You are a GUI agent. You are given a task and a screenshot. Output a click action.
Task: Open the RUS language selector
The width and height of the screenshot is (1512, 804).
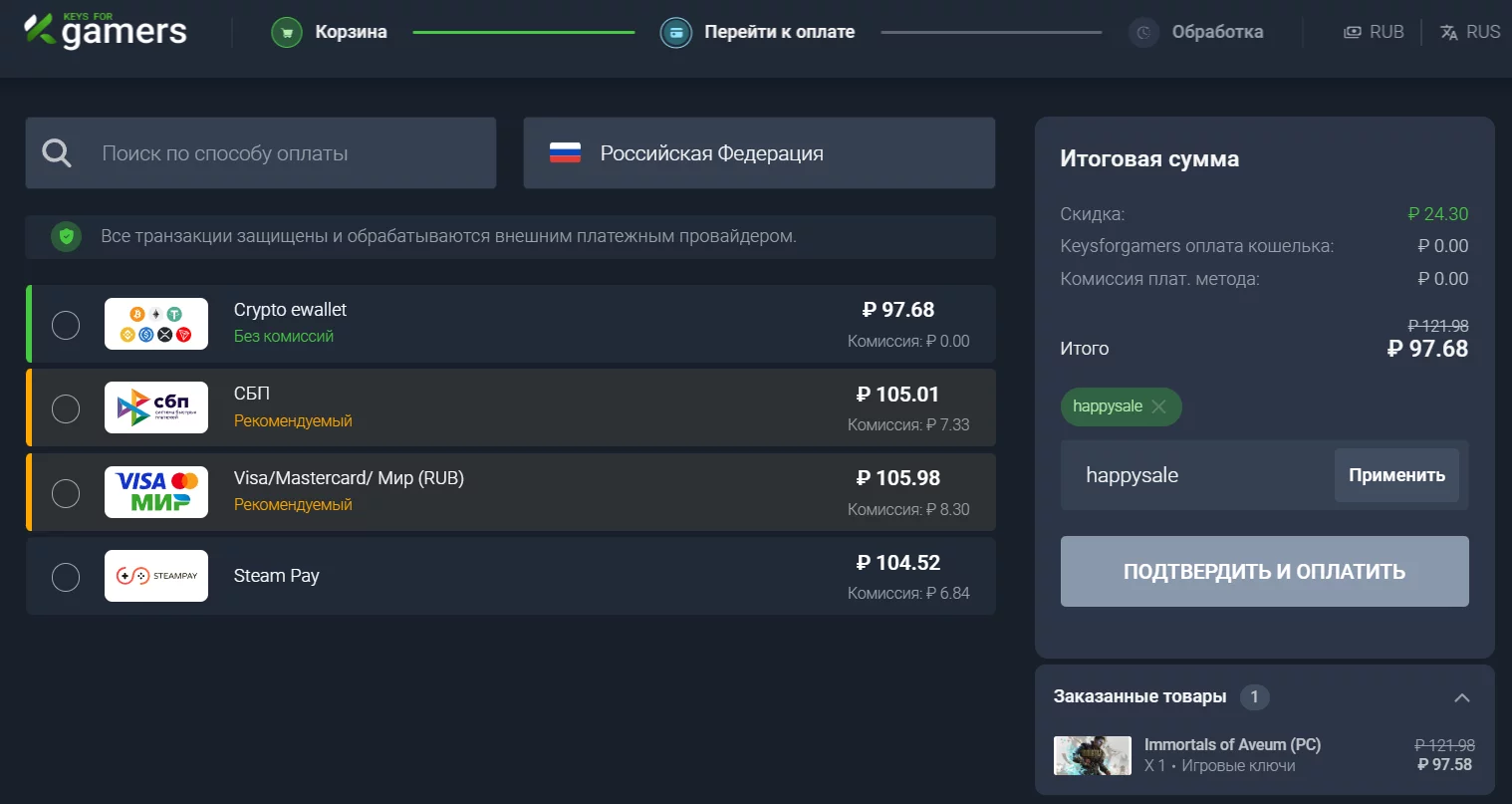click(x=1470, y=32)
